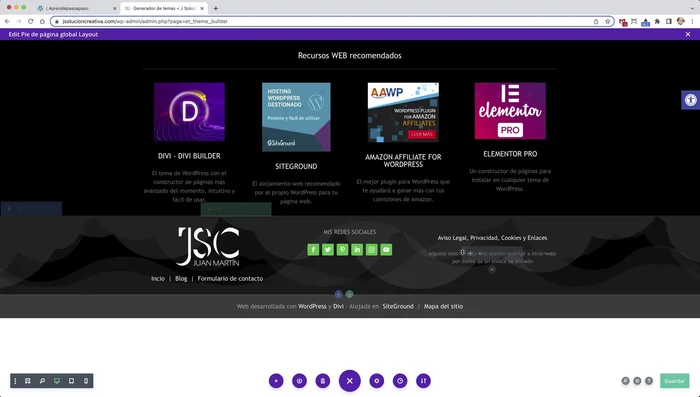
Task: Click the JSC Juan Martín logo
Action: 208,247
